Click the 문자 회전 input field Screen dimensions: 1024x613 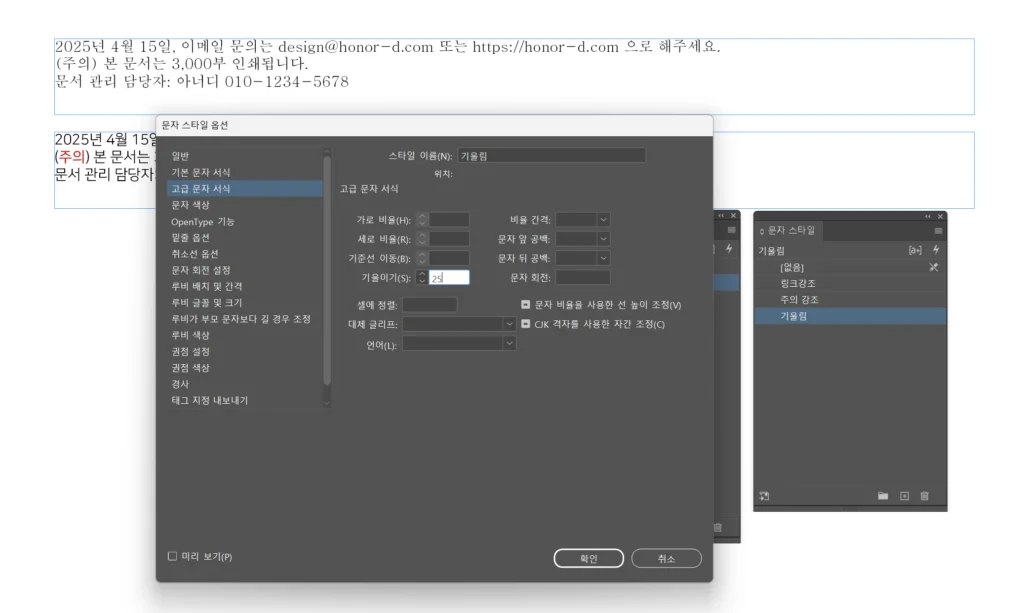point(583,277)
